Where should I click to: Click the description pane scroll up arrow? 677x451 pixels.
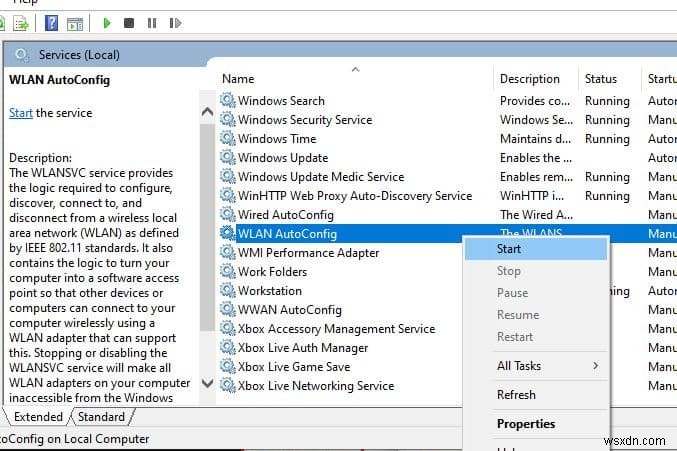207,112
